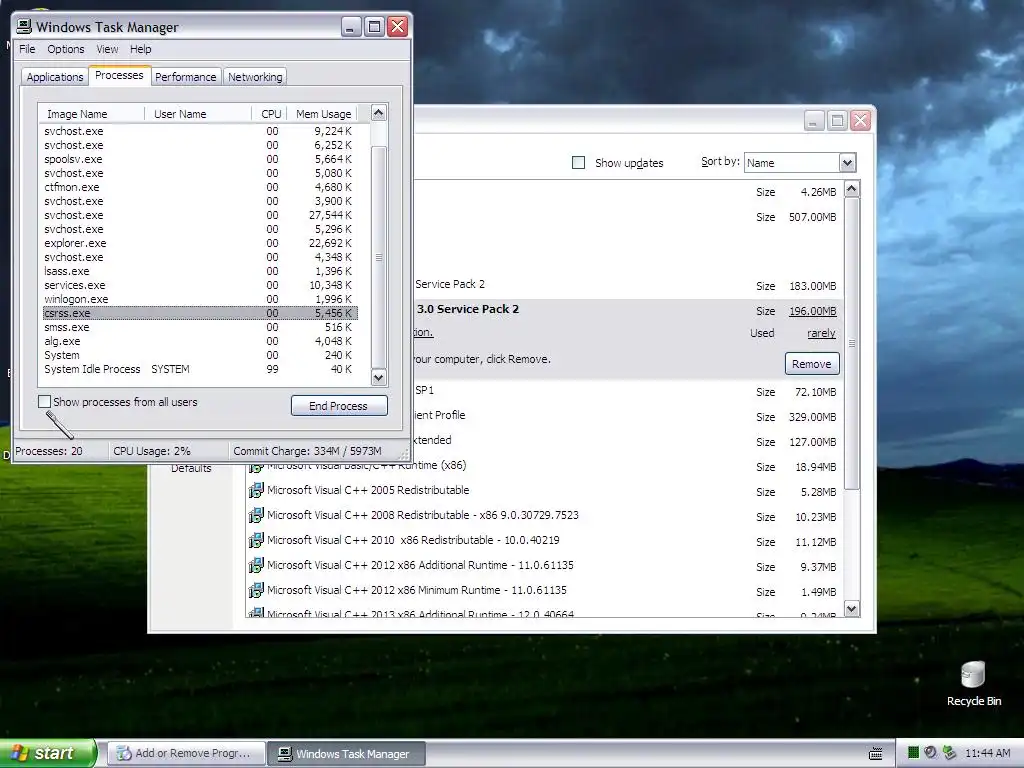Click the rarely used link

click(x=821, y=333)
